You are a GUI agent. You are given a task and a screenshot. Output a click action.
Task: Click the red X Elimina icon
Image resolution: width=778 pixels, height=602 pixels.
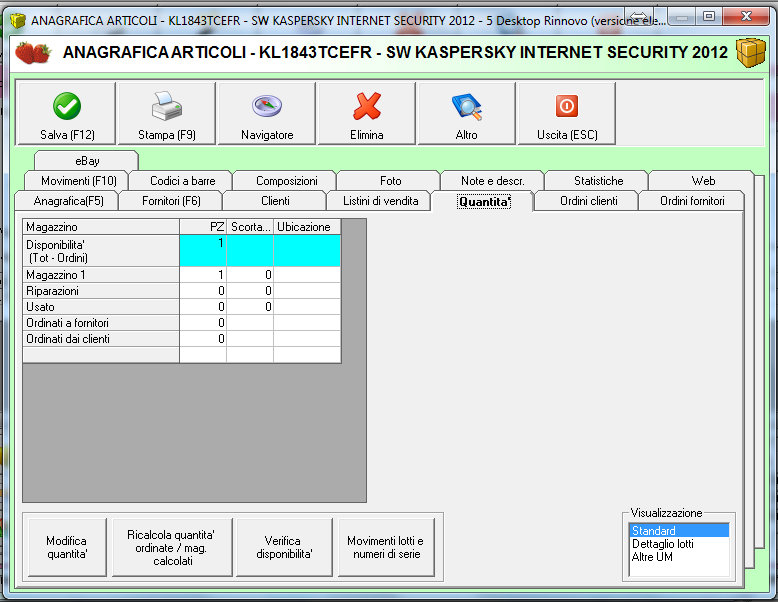367,106
